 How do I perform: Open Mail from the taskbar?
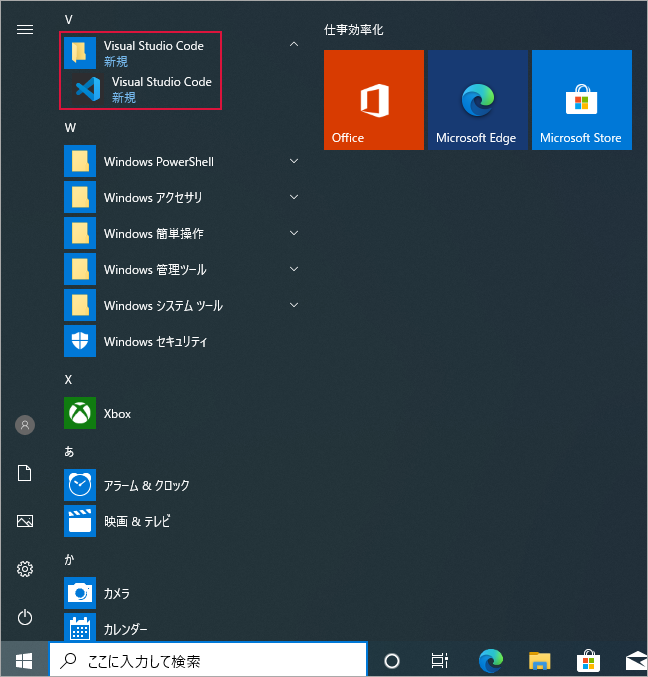click(636, 661)
